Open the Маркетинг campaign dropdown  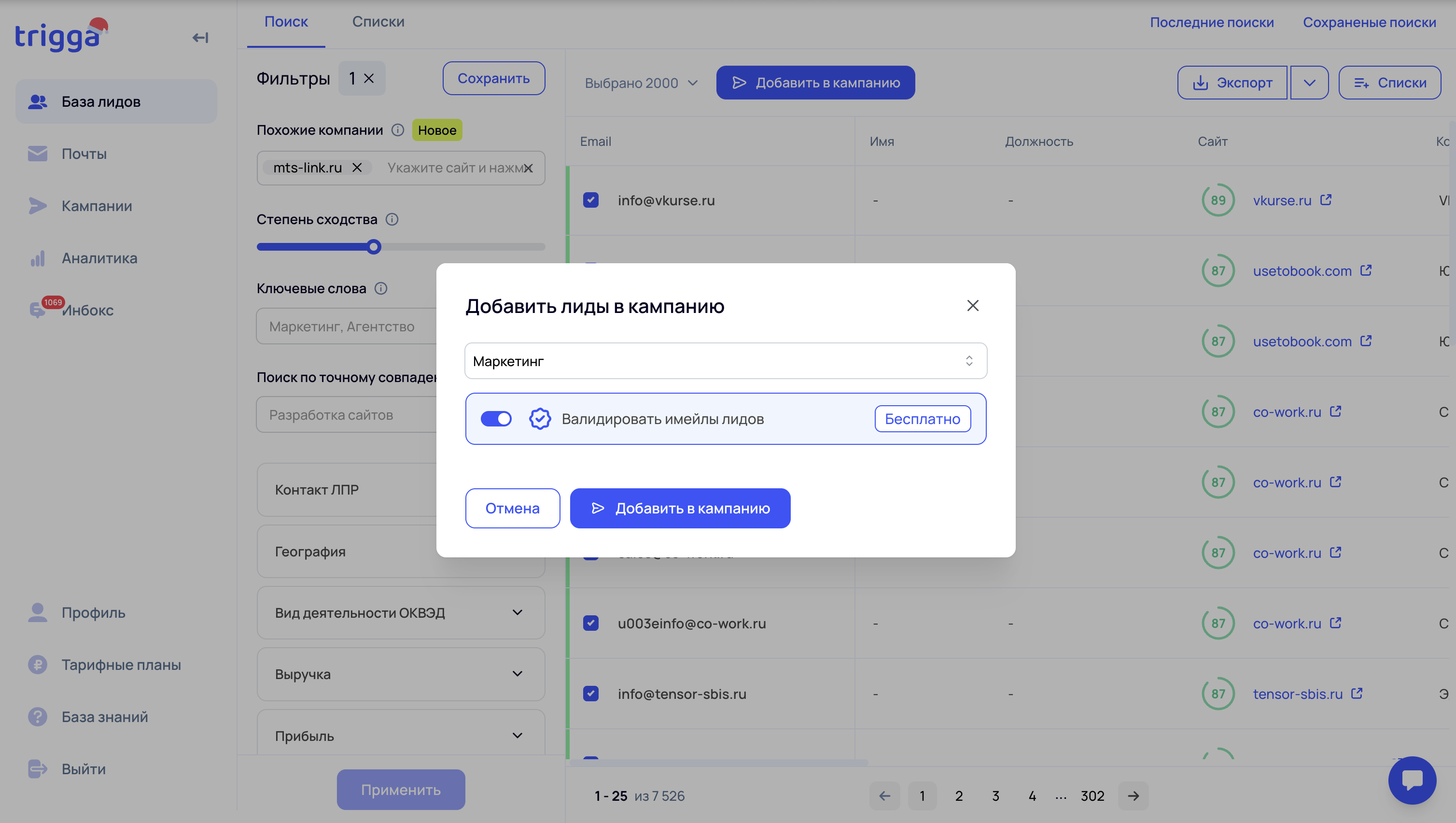pyautogui.click(x=725, y=361)
